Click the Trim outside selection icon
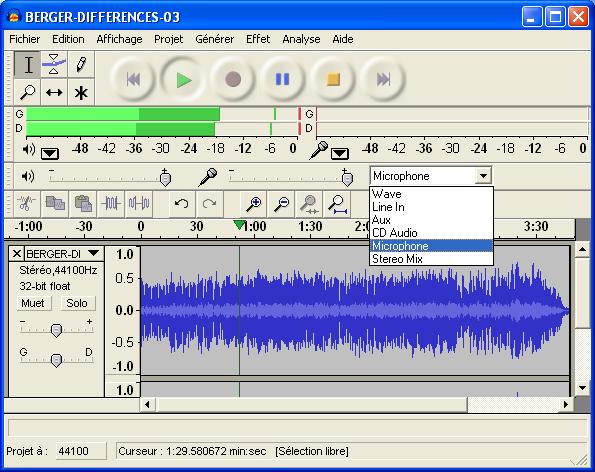 tap(111, 204)
